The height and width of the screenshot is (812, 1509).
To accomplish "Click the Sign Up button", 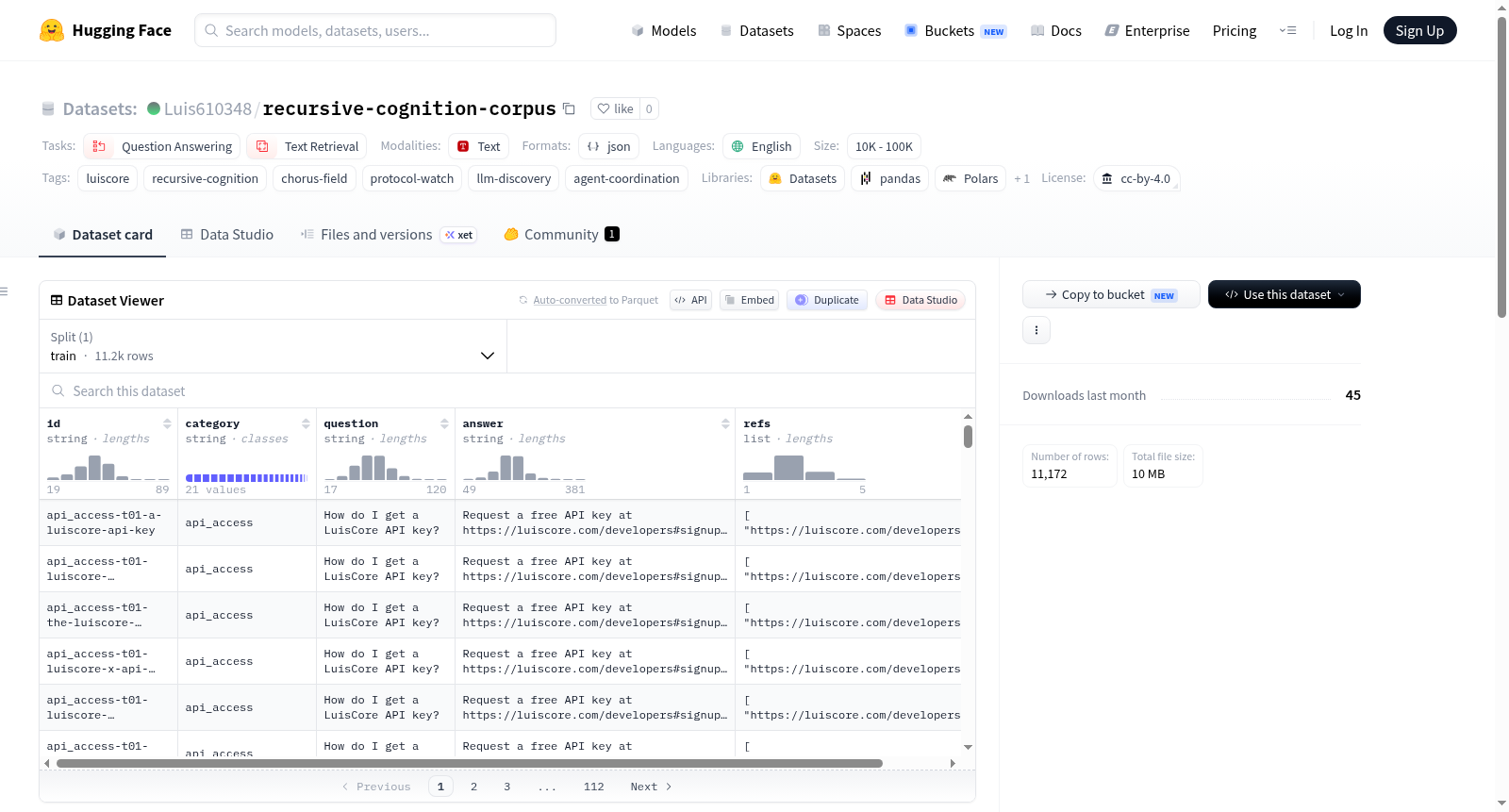I will (x=1420, y=30).
